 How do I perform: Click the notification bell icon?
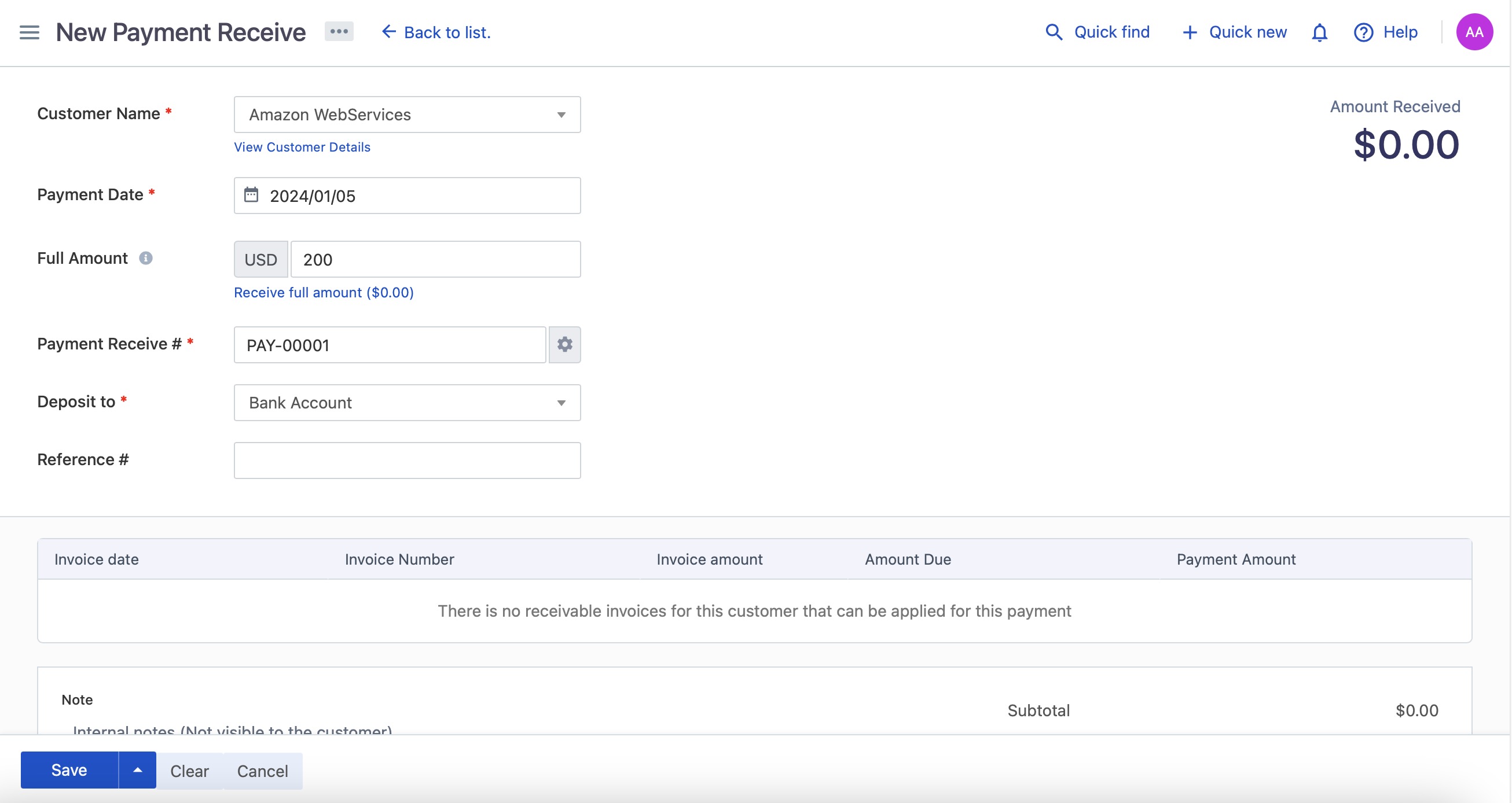[1320, 31]
